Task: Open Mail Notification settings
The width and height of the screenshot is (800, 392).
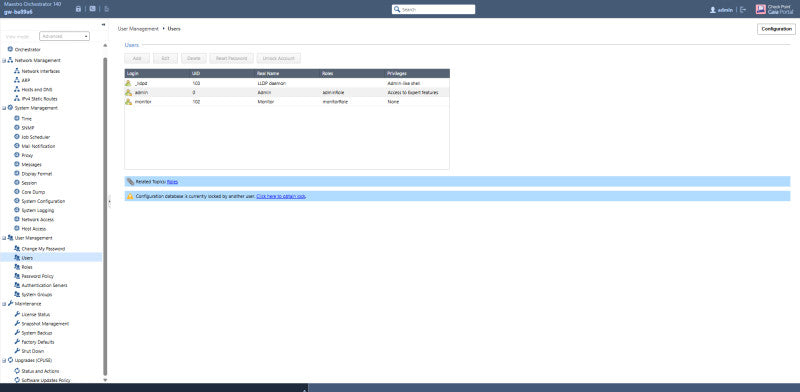Action: pyautogui.click(x=38, y=146)
